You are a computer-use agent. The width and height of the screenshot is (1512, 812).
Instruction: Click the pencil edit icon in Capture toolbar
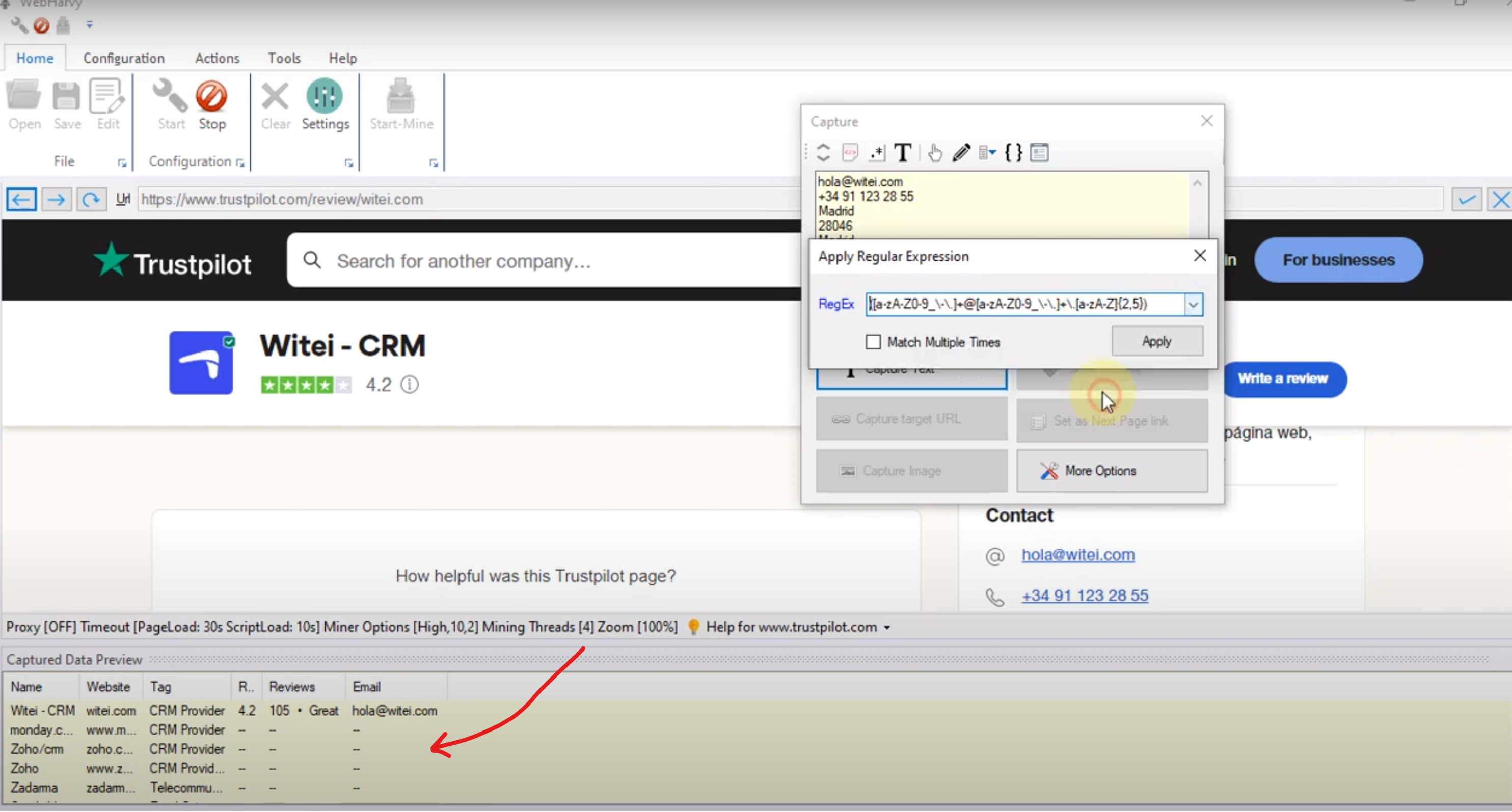click(961, 153)
